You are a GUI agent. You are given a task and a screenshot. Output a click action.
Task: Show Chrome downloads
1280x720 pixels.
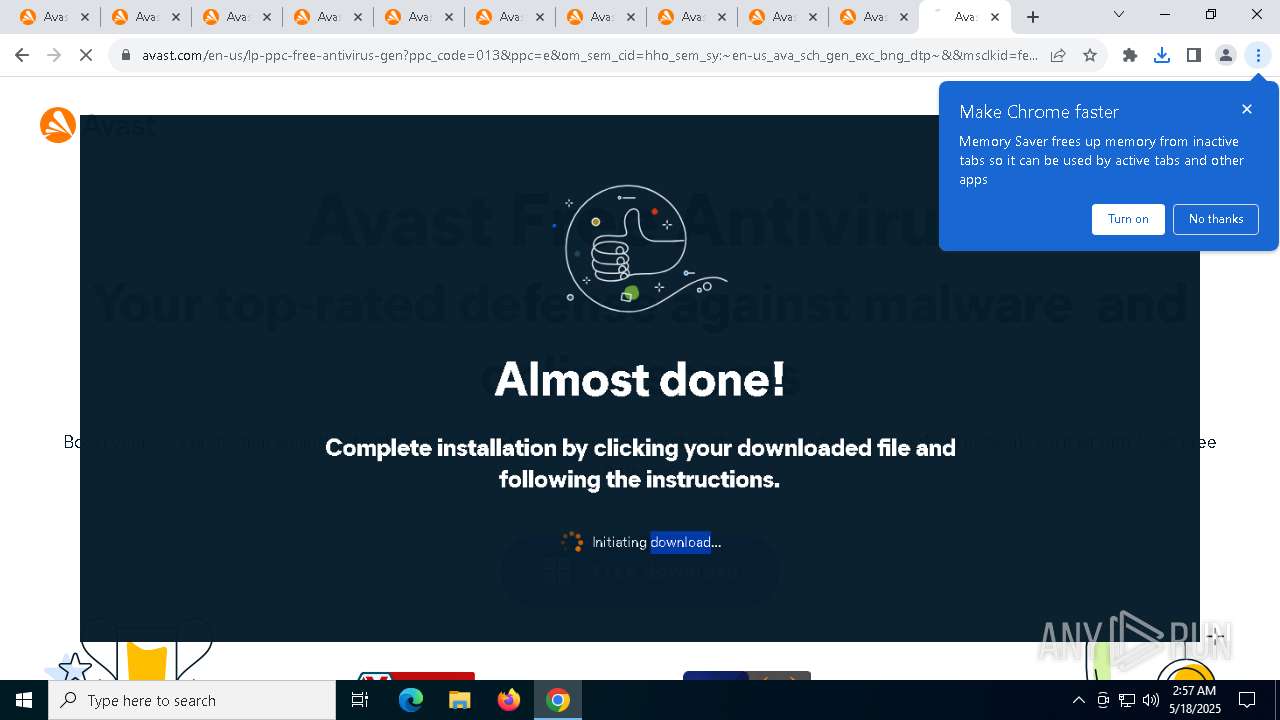tap(1162, 56)
